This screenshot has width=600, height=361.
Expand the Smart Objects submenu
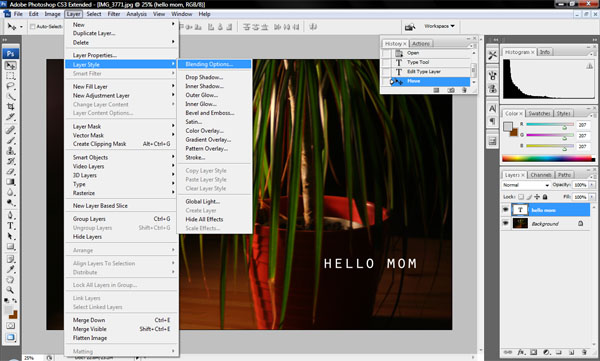point(122,157)
